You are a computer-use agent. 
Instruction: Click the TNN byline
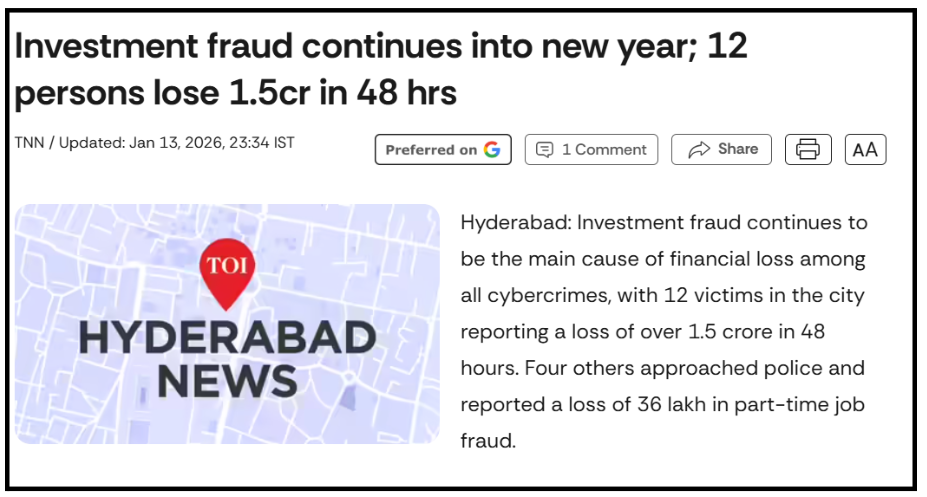(x=31, y=142)
